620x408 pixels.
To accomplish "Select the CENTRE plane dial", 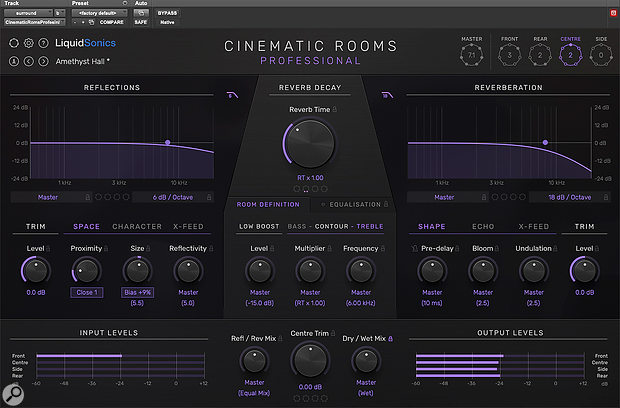I will coord(570,55).
